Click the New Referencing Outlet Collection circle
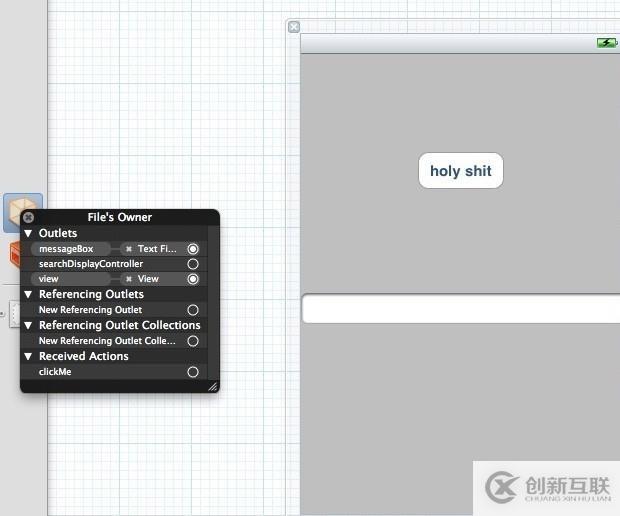620x516 pixels. click(x=193, y=341)
